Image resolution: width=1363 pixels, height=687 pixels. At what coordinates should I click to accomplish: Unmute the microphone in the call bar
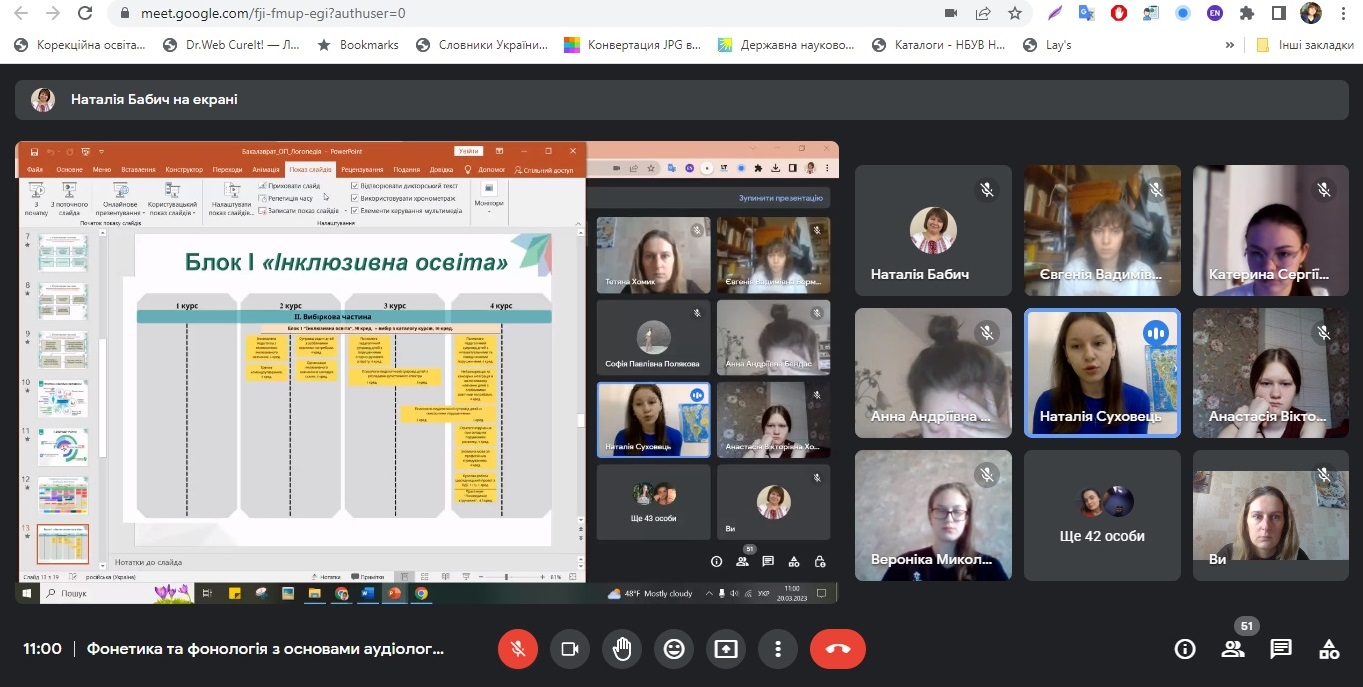pyautogui.click(x=518, y=649)
